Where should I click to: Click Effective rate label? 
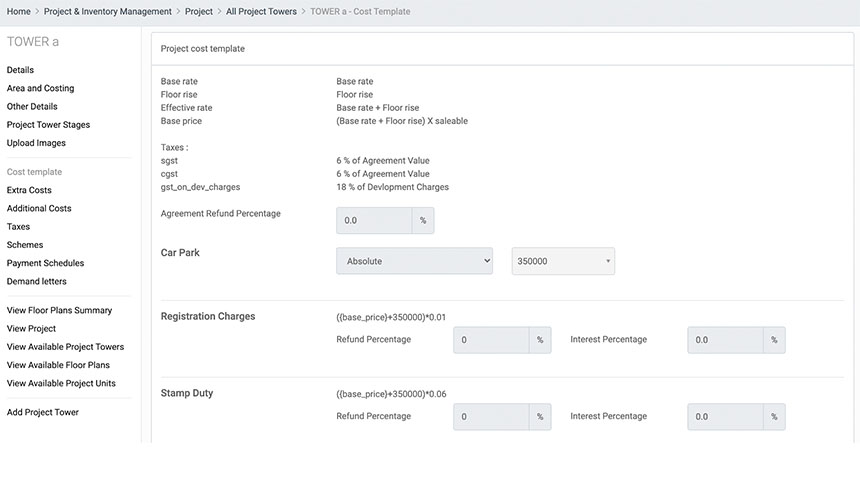pyautogui.click(x=186, y=108)
